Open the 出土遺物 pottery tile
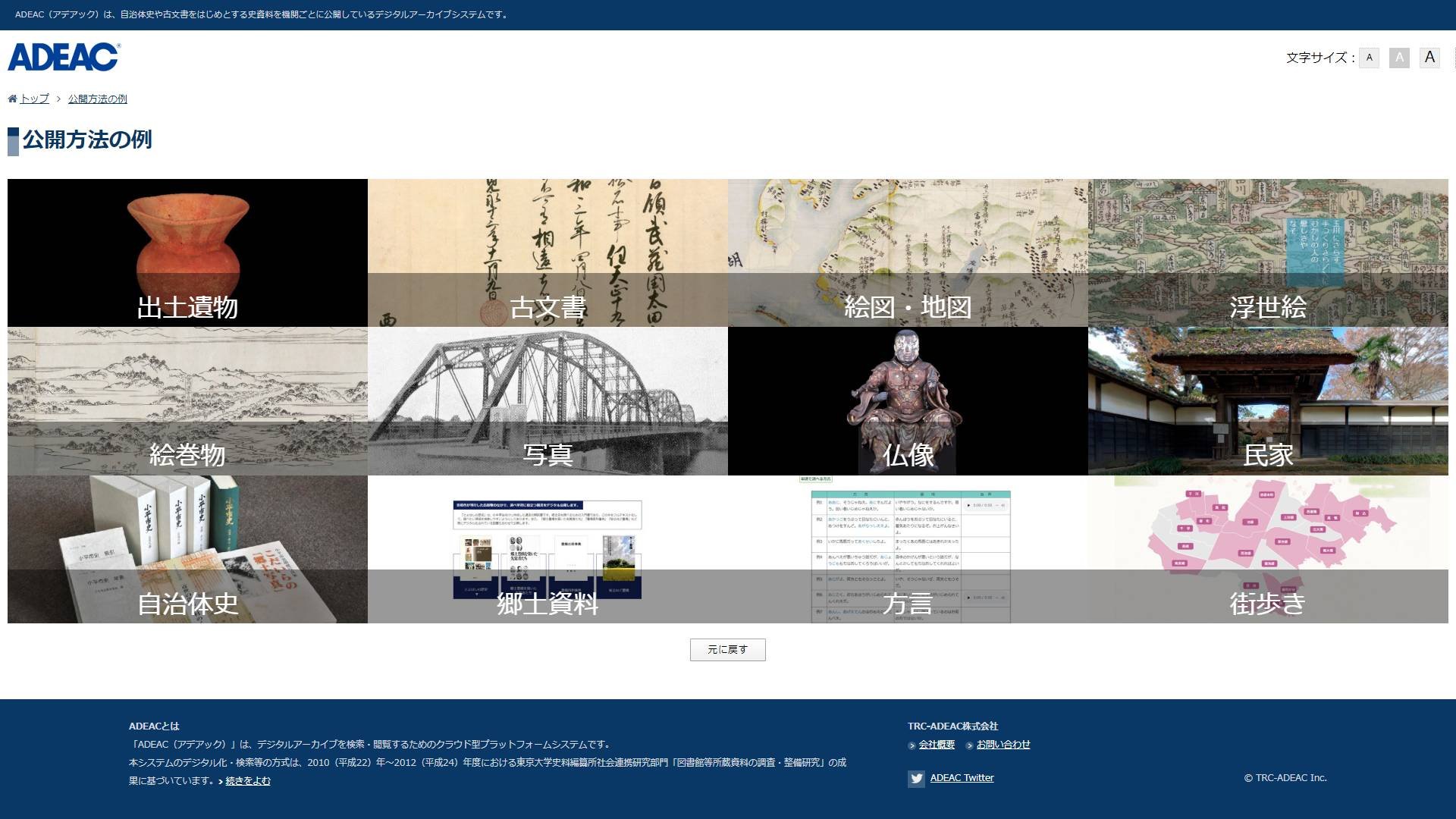Screen dimensions: 1456x819 (187, 253)
